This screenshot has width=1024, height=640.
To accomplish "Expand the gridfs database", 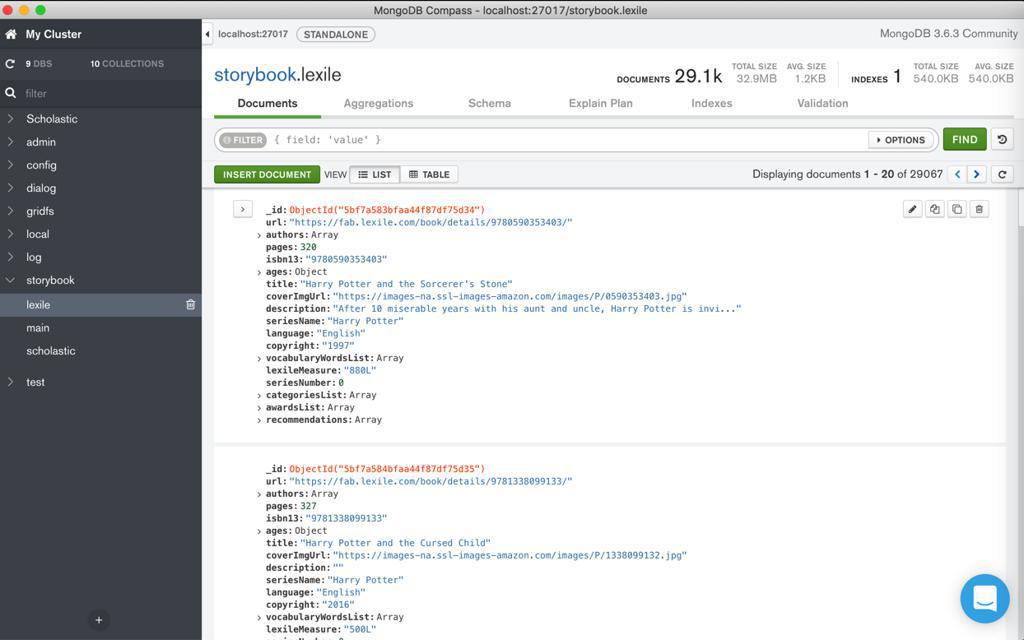I will click(10, 211).
